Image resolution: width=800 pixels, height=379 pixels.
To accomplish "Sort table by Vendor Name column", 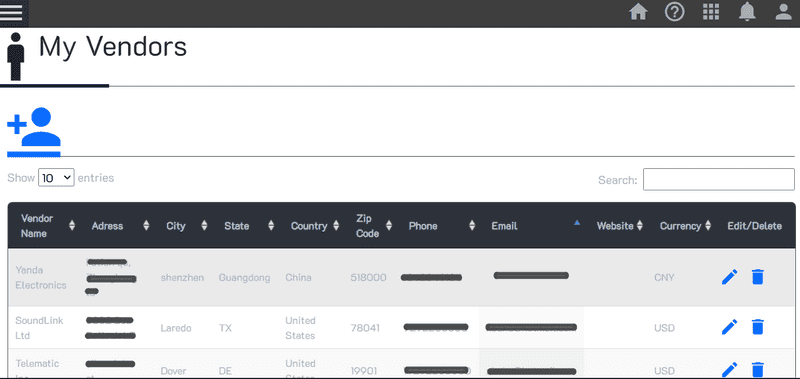I will (46, 225).
